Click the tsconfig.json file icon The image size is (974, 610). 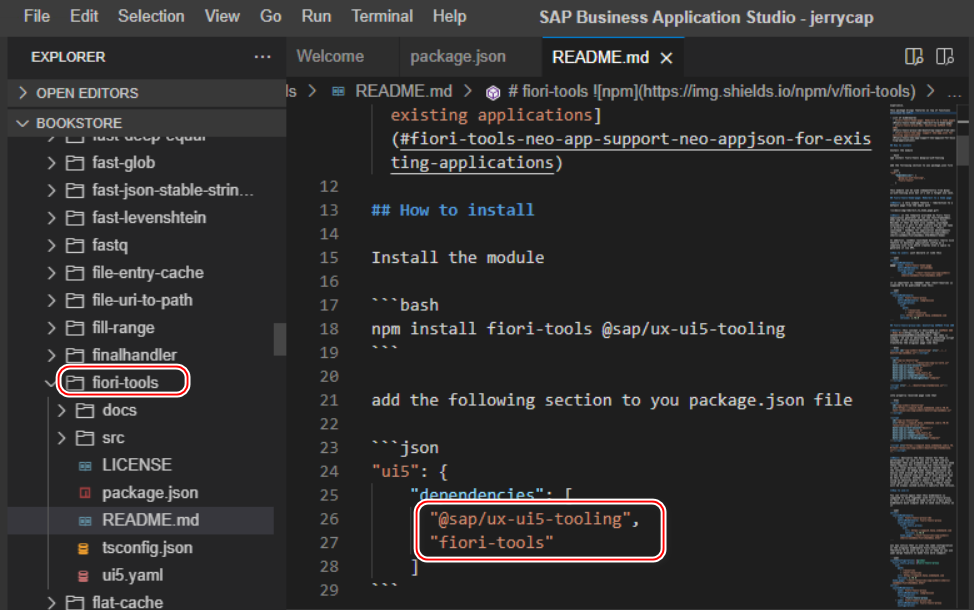pos(83,548)
